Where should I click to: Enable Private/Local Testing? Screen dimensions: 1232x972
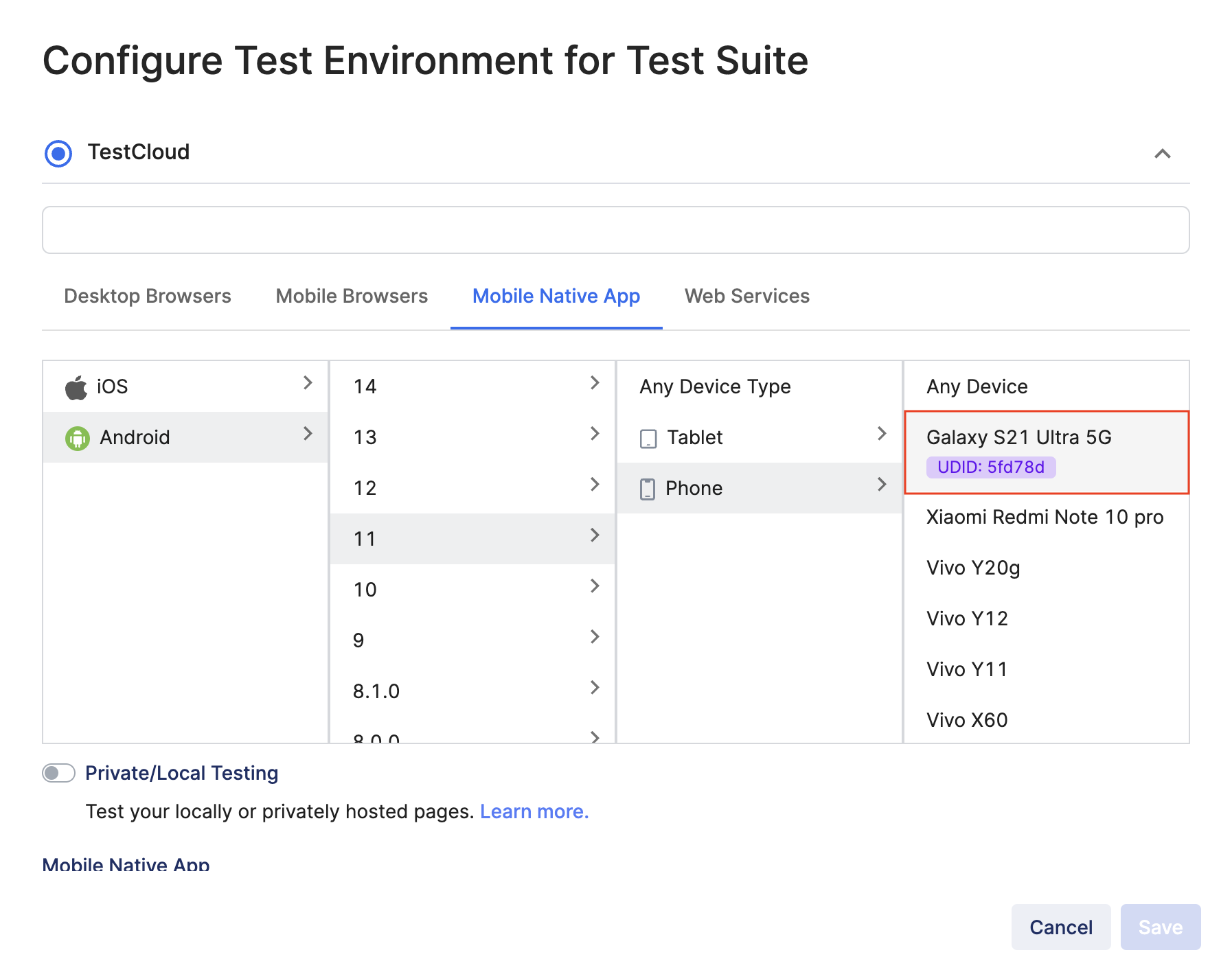58,773
